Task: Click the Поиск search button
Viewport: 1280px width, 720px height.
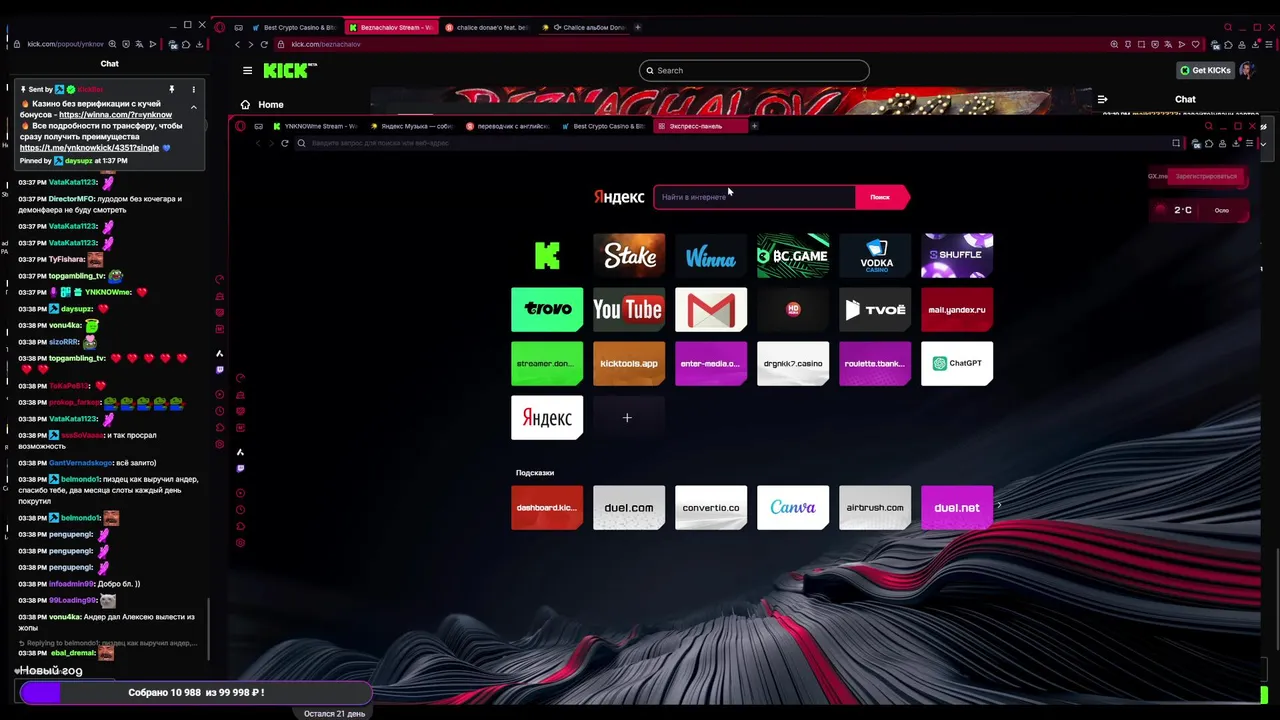Action: click(x=881, y=197)
